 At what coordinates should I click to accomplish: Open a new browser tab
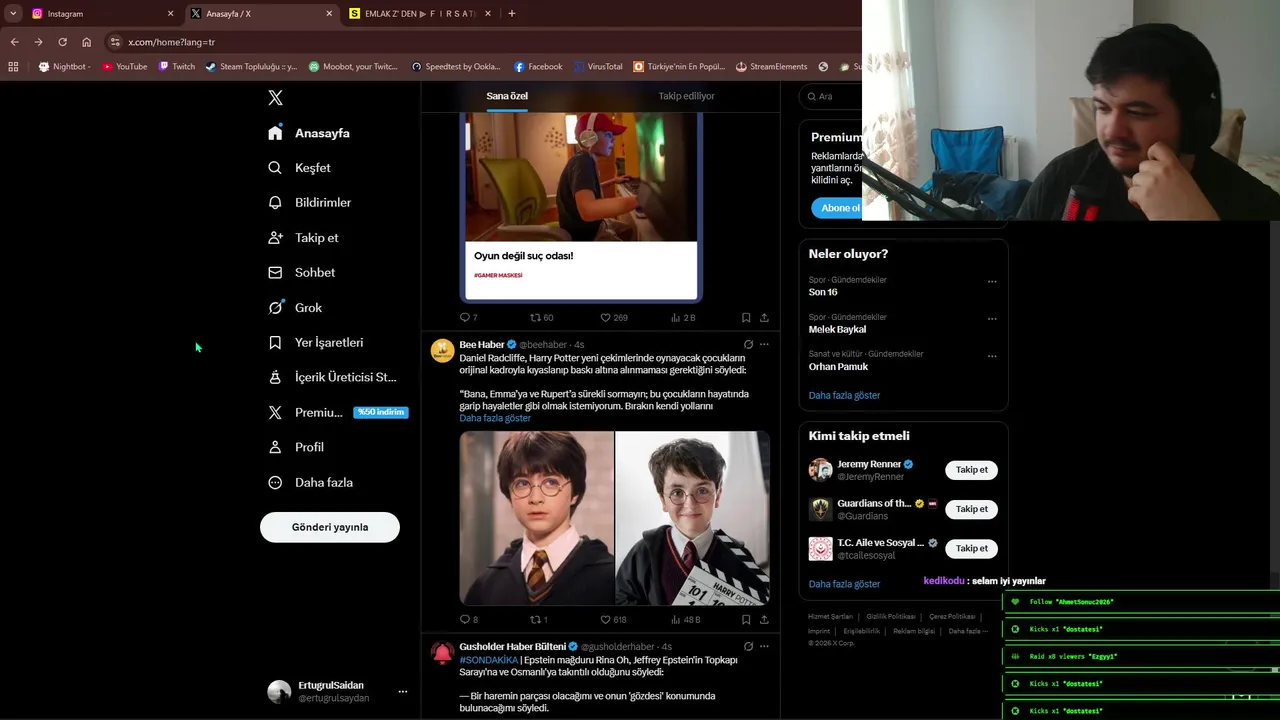point(511,14)
